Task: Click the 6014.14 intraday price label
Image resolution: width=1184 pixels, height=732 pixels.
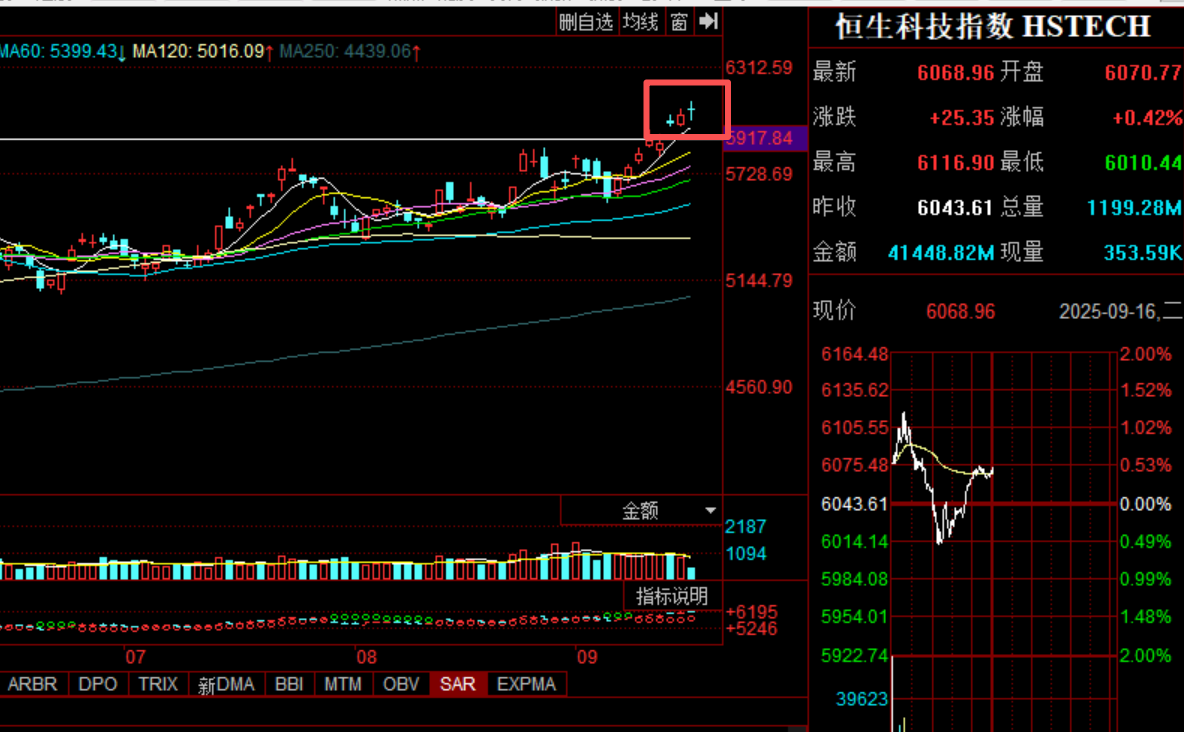Action: point(855,542)
